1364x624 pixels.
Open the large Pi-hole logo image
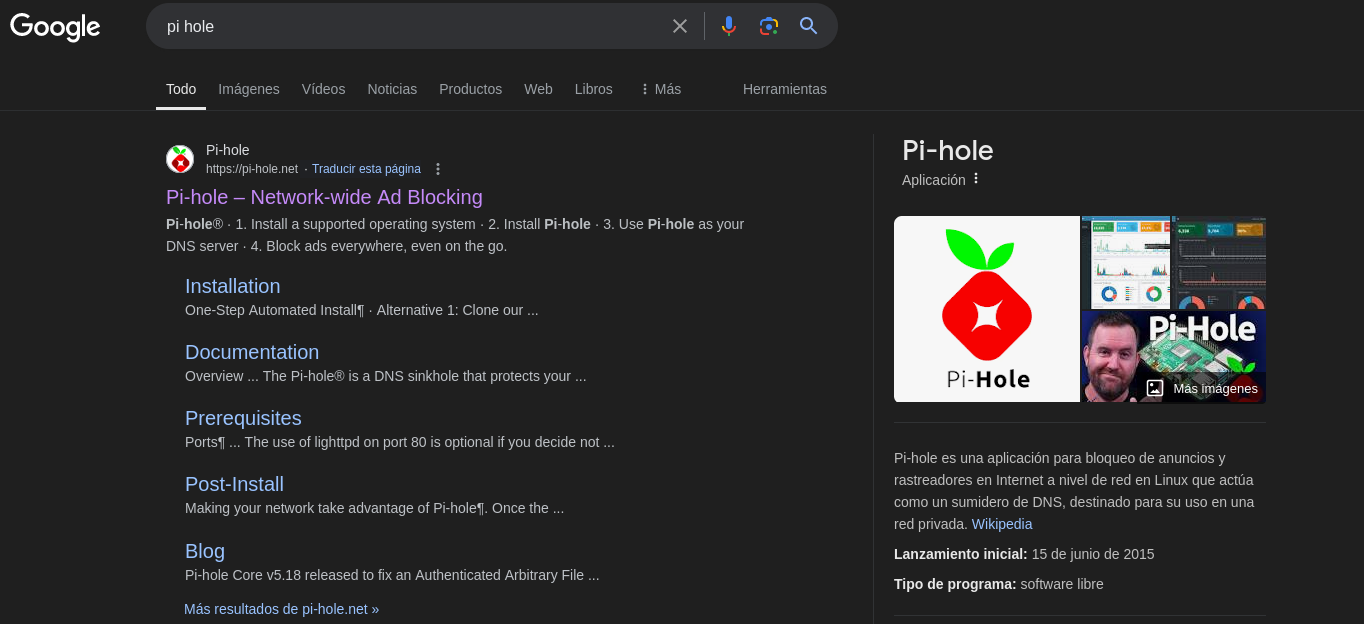pos(987,309)
